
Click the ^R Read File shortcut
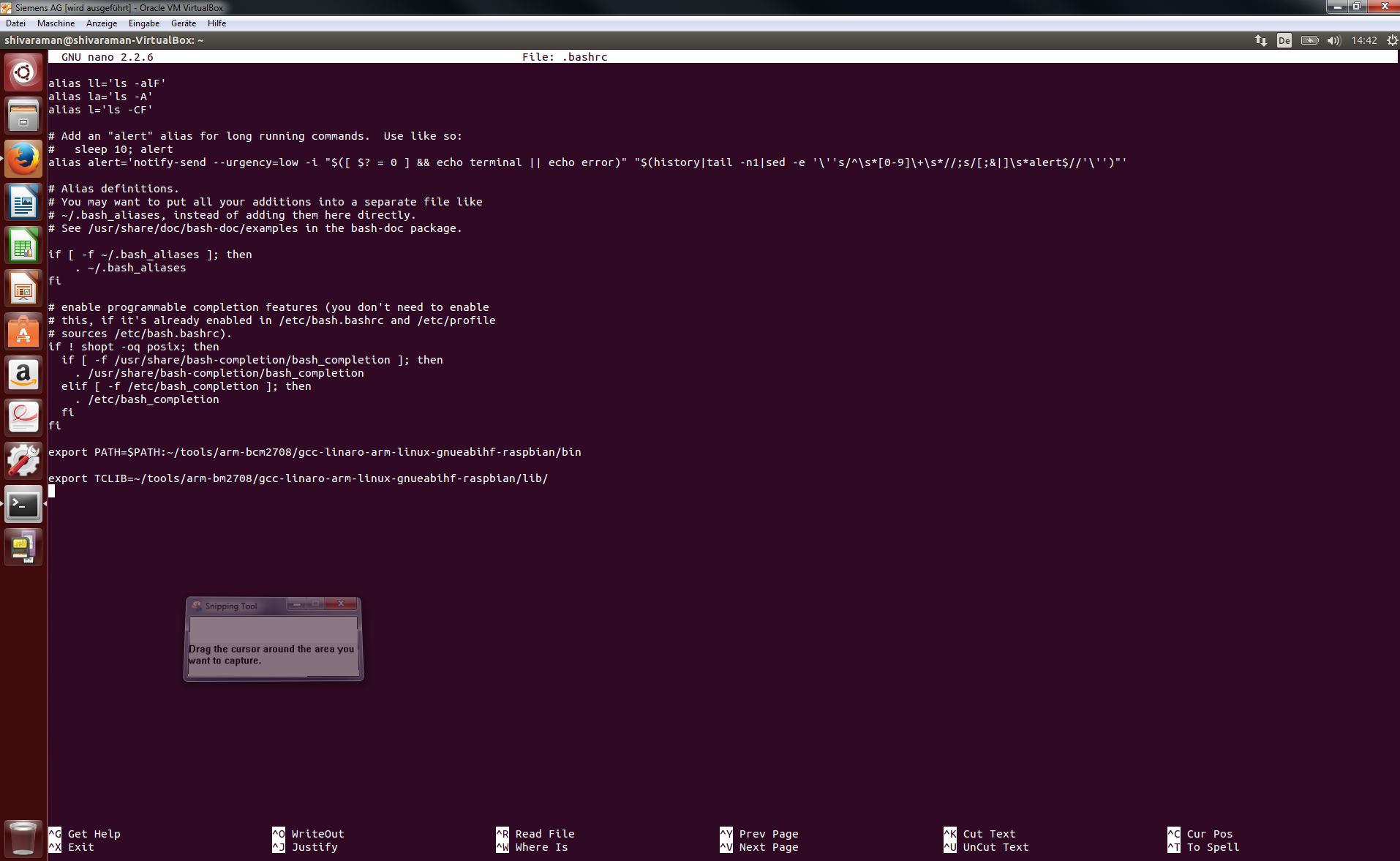point(535,834)
